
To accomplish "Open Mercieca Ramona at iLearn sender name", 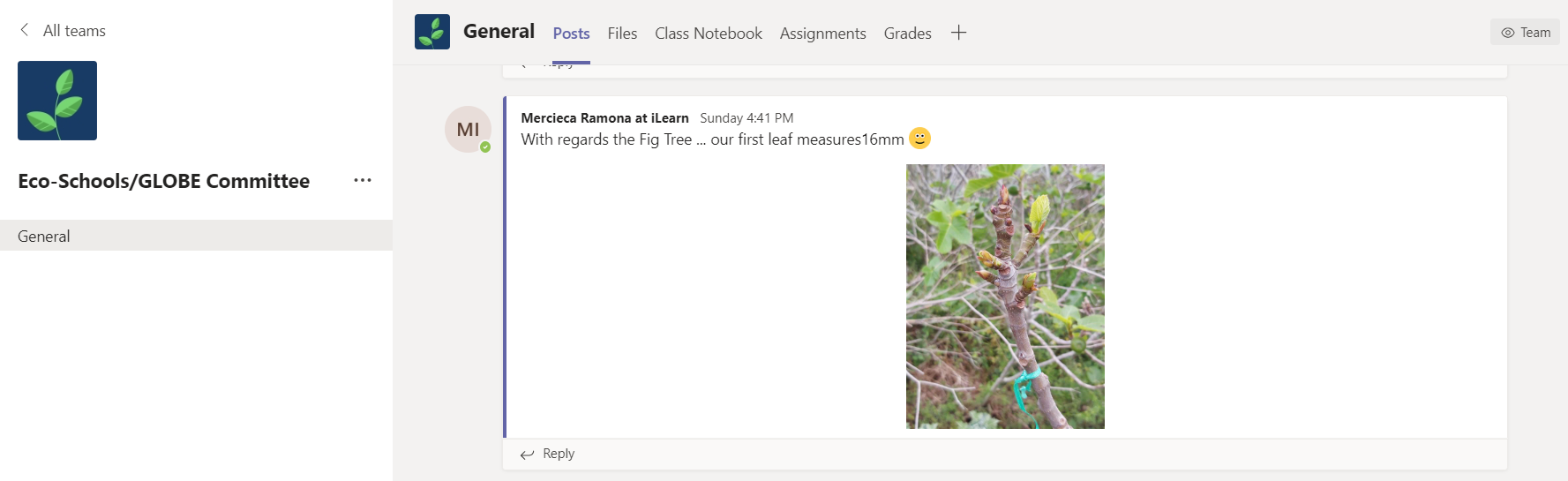I will click(x=604, y=118).
